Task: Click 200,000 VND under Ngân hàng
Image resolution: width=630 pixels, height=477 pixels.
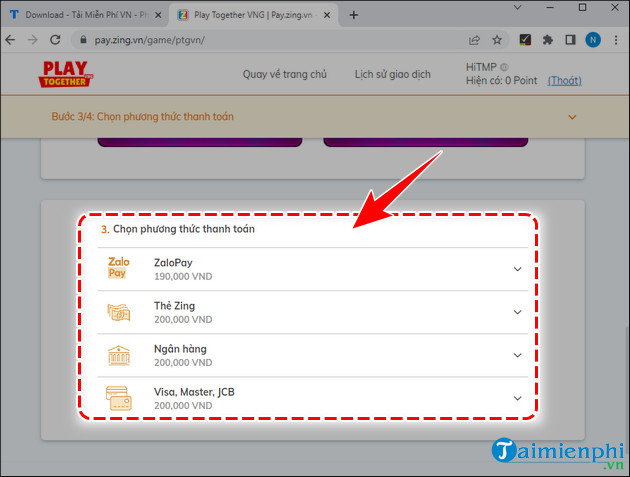Action: [183, 362]
